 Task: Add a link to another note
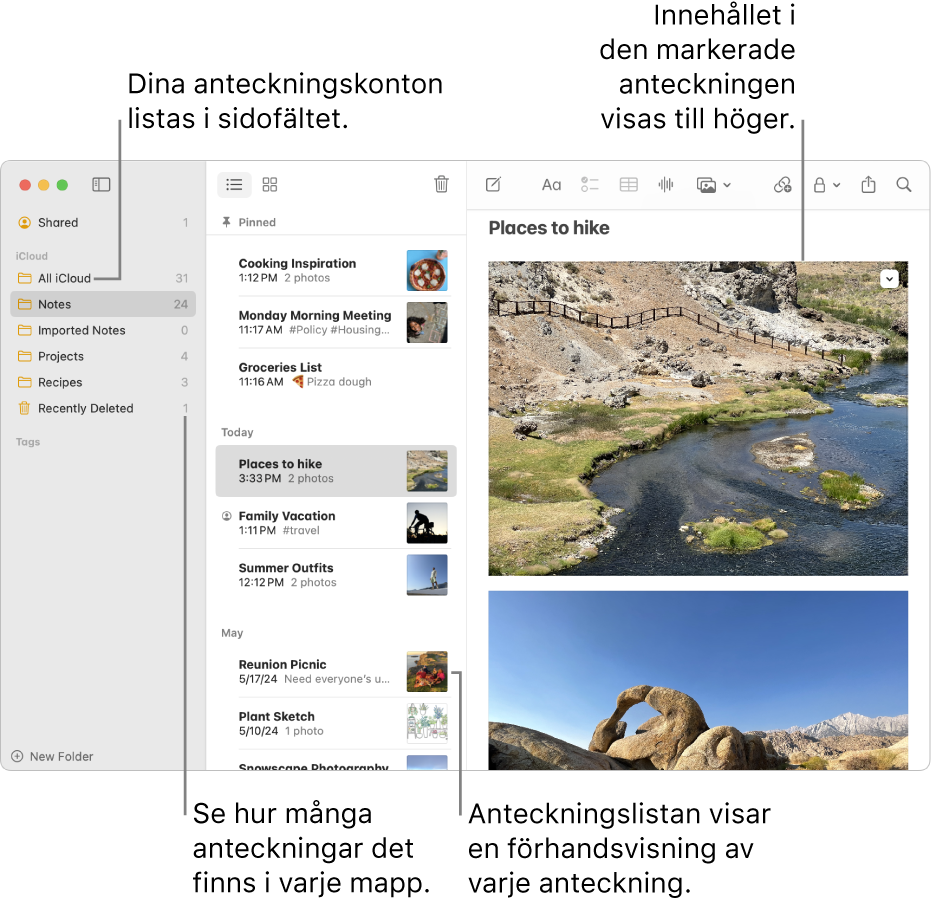[782, 185]
